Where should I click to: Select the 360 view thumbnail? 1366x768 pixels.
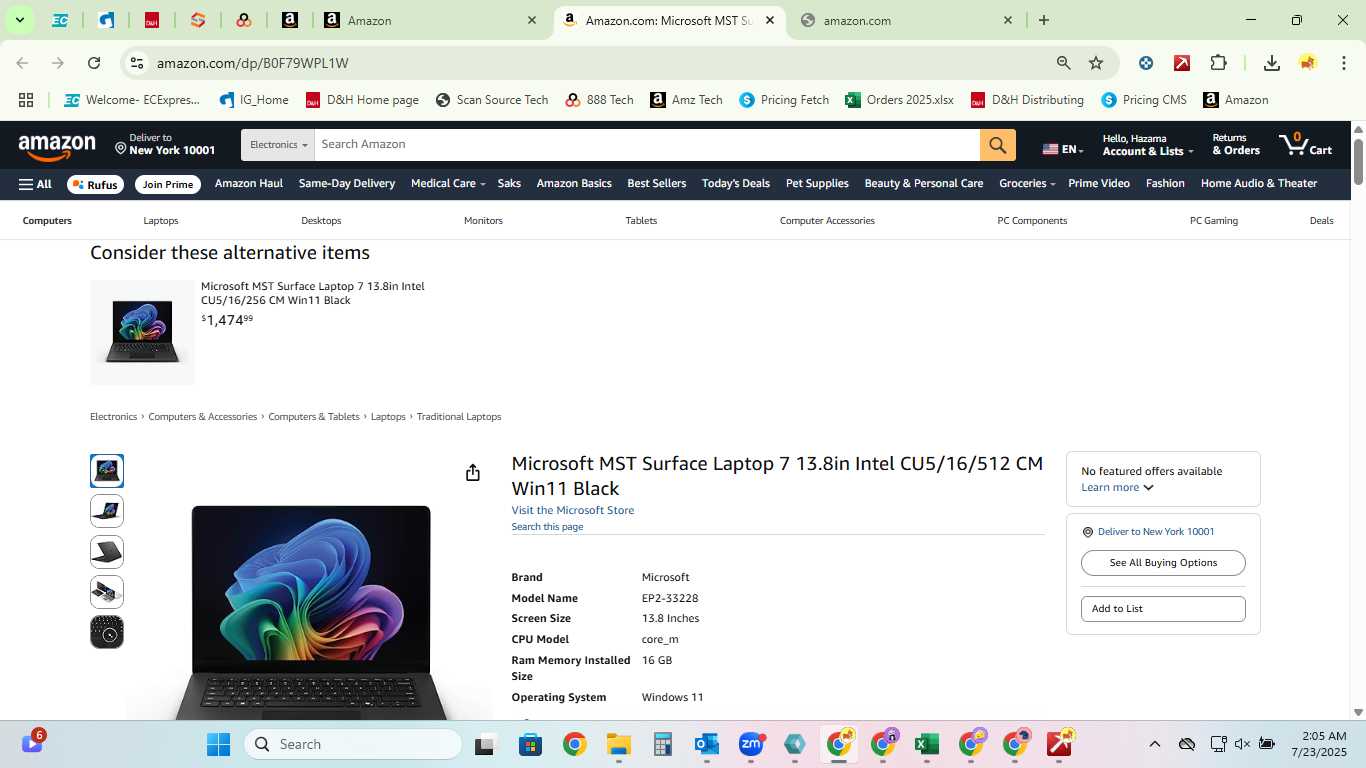[107, 632]
